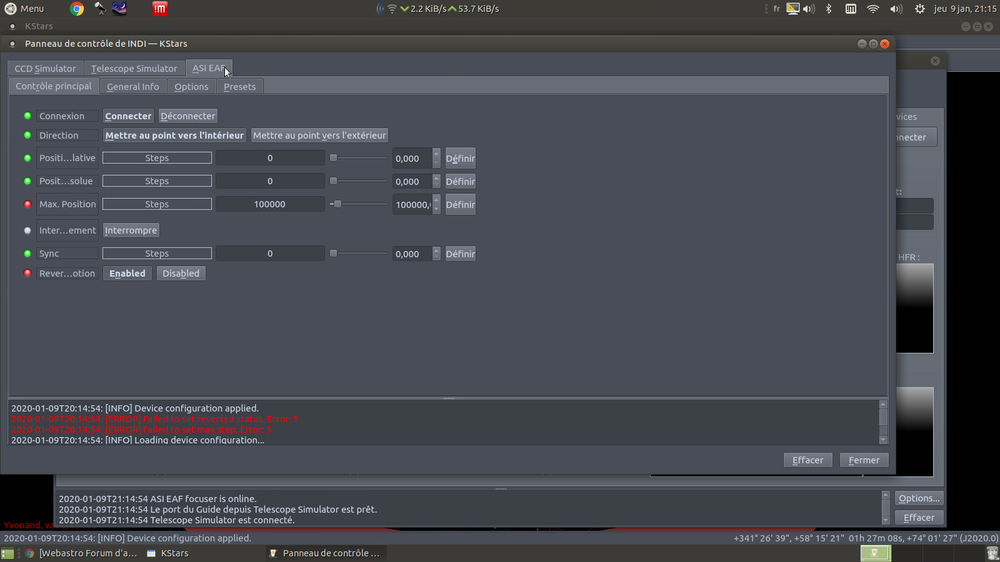Click the red Max. Position status light
1000x562 pixels.
tap(27, 204)
